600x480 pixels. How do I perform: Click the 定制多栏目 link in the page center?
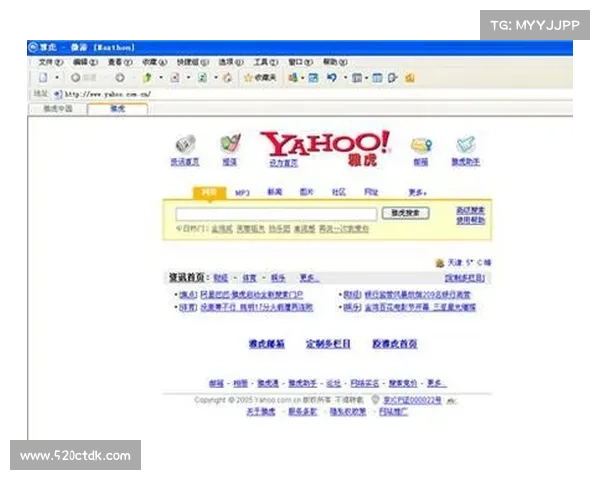[328, 344]
